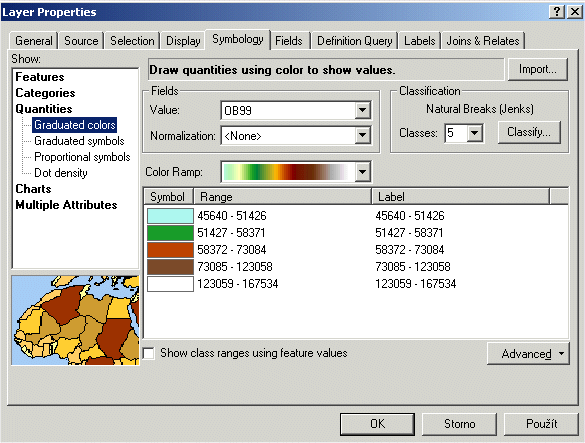
Task: Switch to the General tab
Action: [x=34, y=41]
